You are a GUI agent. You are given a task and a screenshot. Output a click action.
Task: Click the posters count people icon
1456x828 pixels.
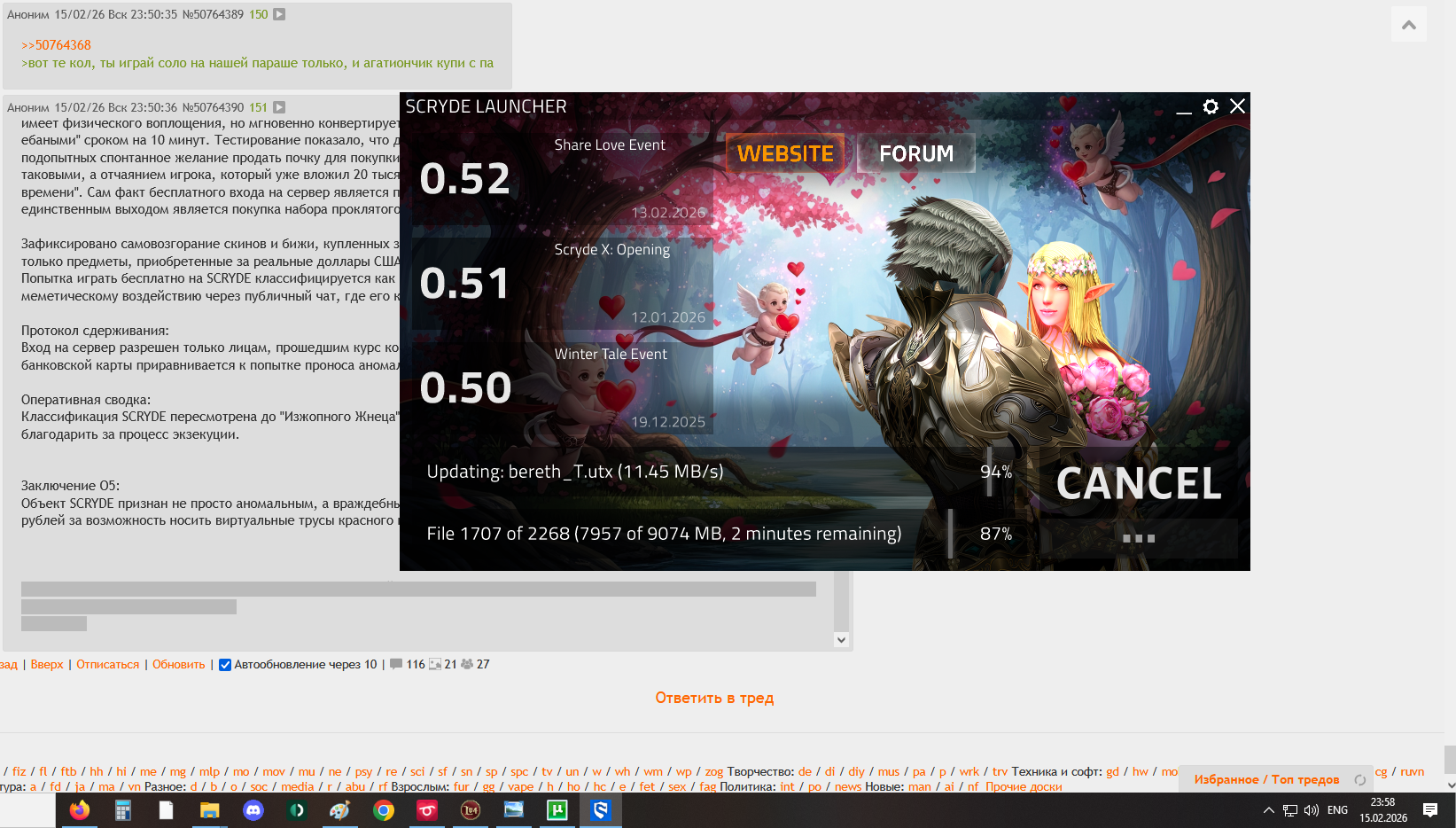467,664
